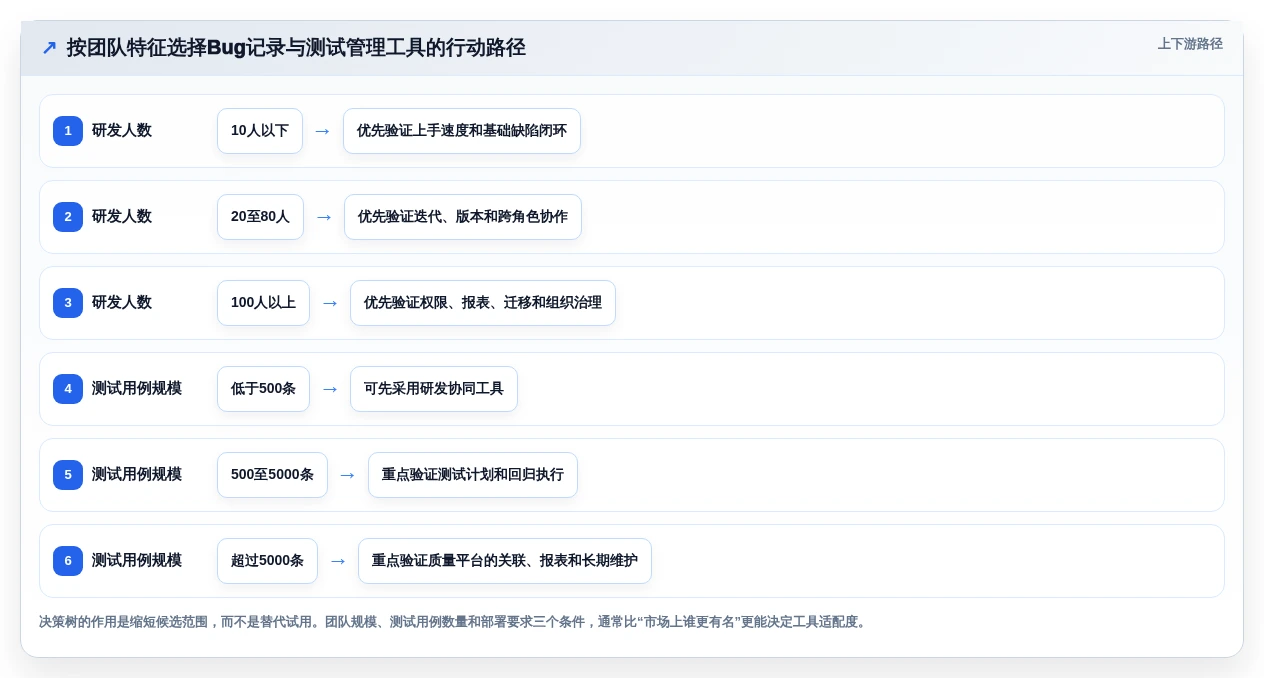Select the 20至80人 condition box

tap(260, 217)
